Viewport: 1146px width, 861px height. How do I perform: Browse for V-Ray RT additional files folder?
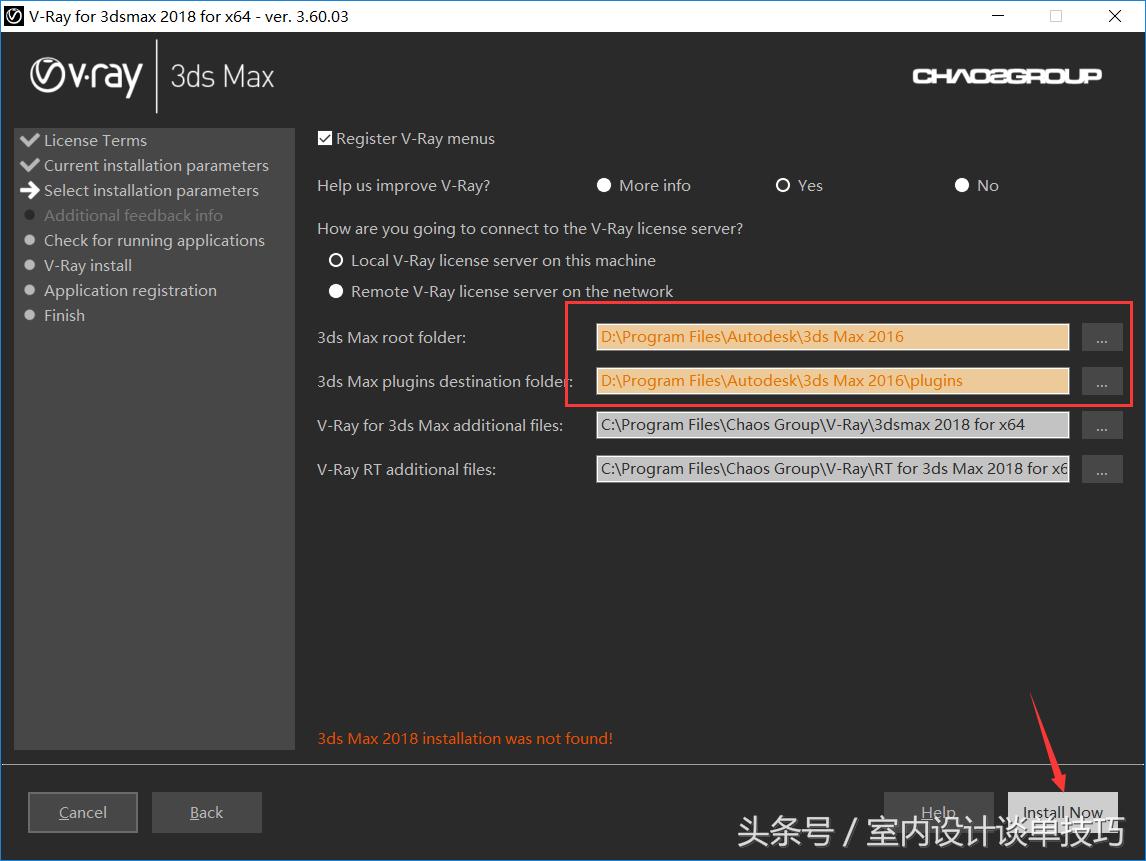point(1102,469)
